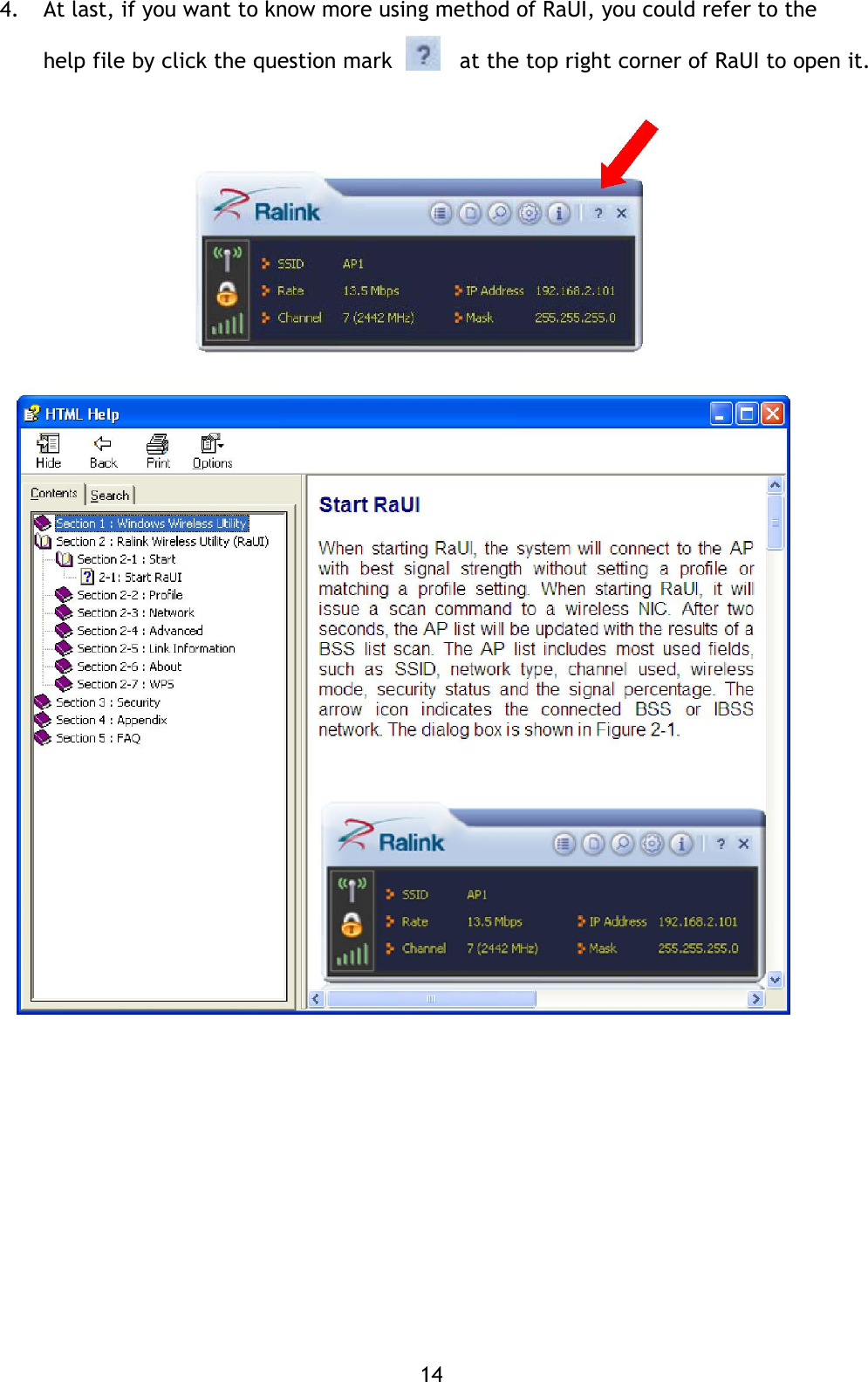This screenshot has width=868, height=1382.
Task: Click HTML Help title bar icon
Action: coord(32,414)
